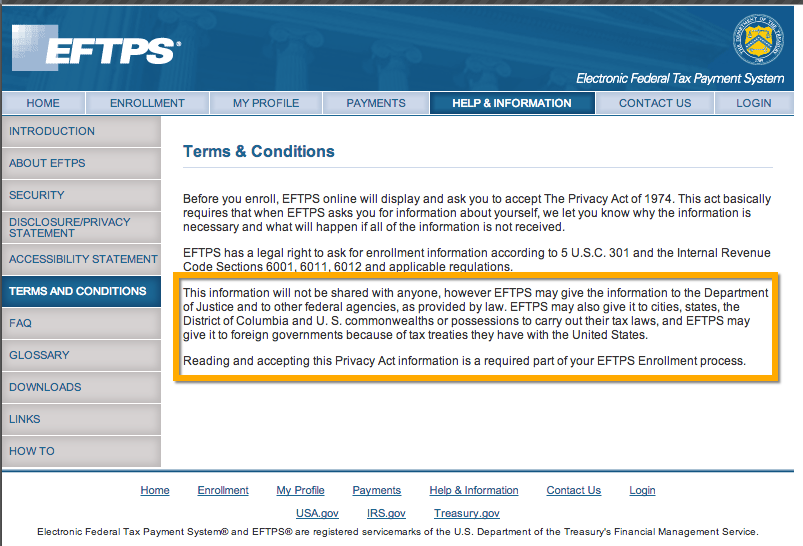Select the PAYMENTS tab
The width and height of the screenshot is (803, 546).
tap(376, 103)
